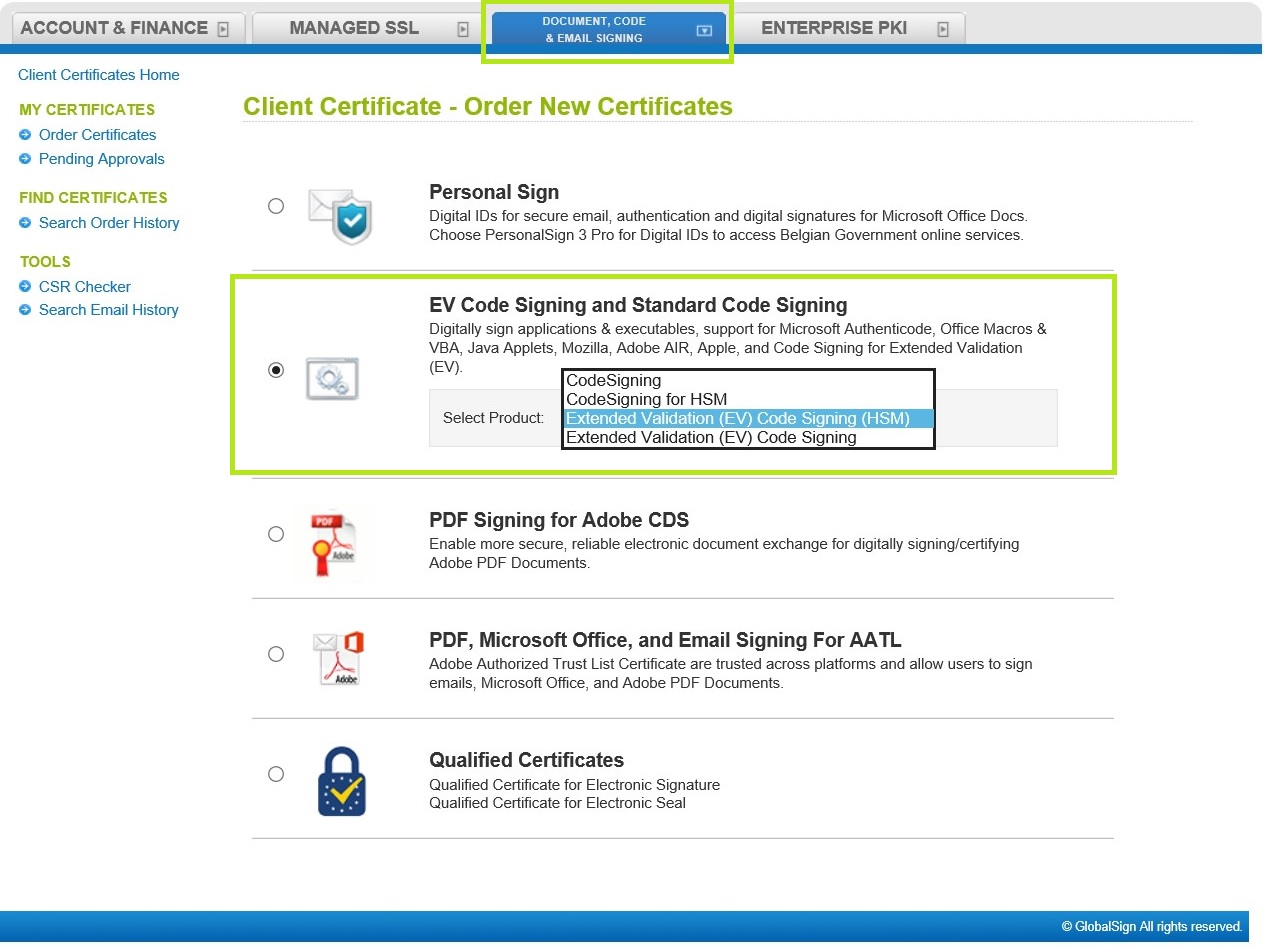The height and width of the screenshot is (949, 1264).
Task: Open the Managed SSL tab
Action: pyautogui.click(x=354, y=28)
